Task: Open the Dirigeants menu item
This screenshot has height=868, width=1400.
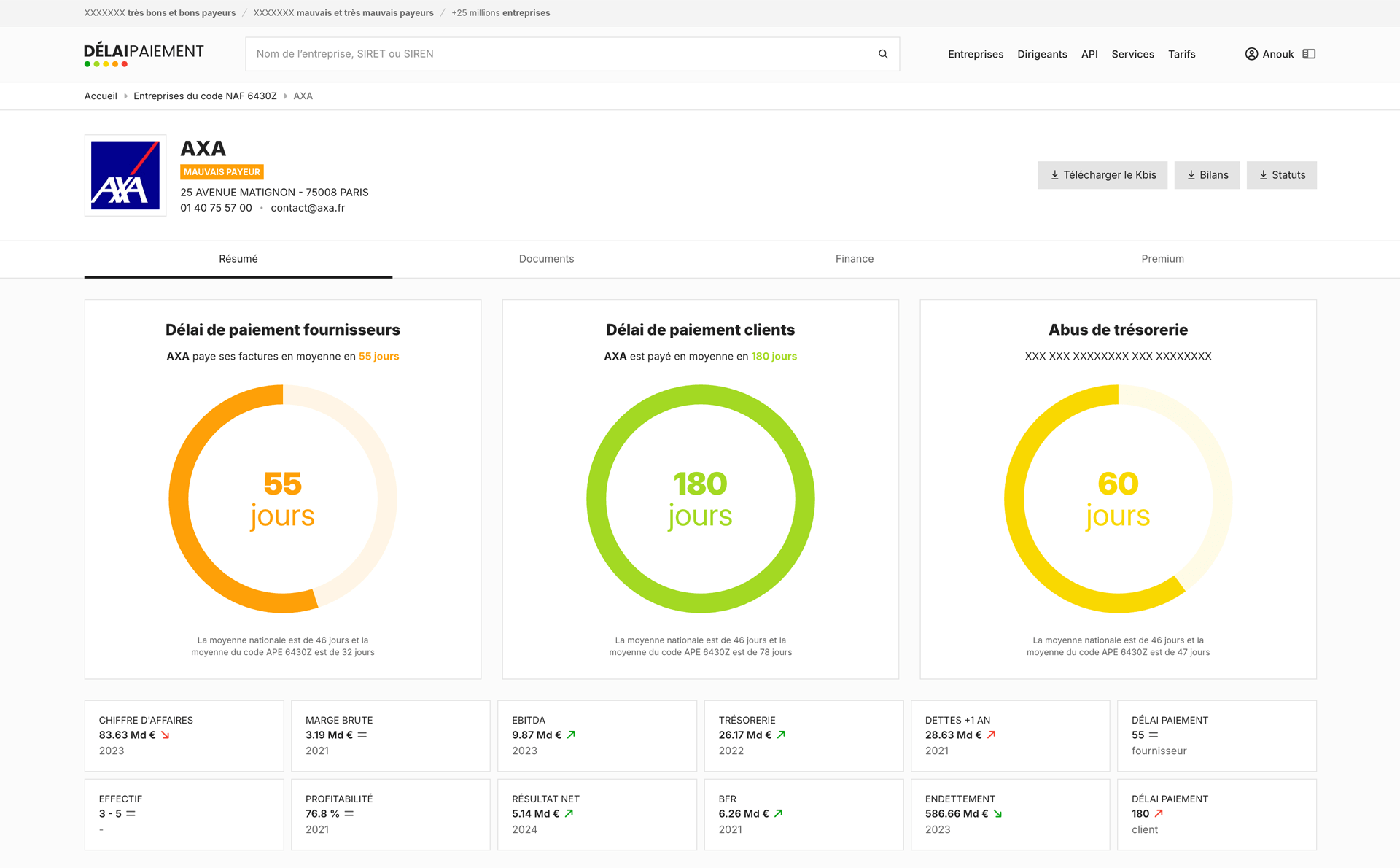Action: tap(1042, 54)
